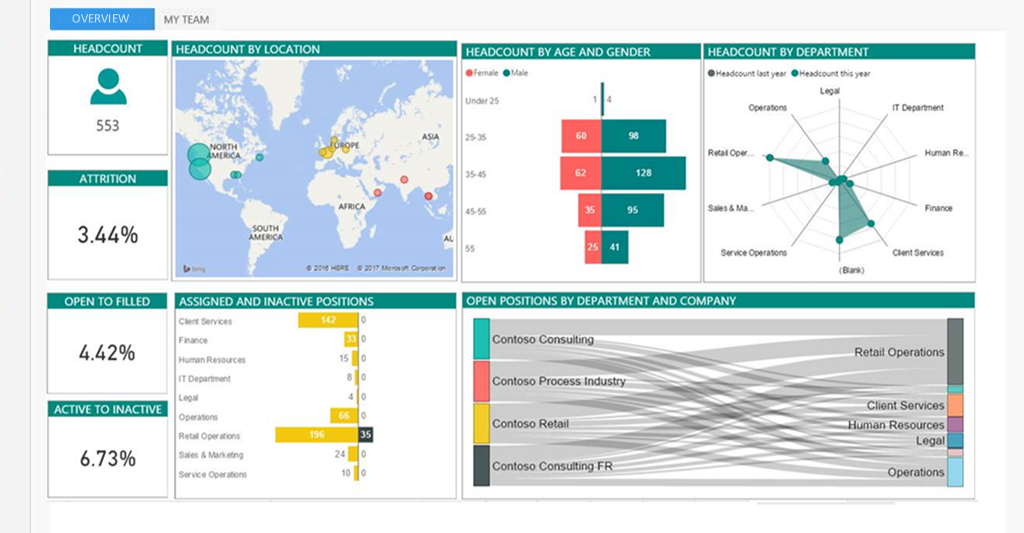Open the My Team tab
The image size is (1024, 533).
(186, 20)
